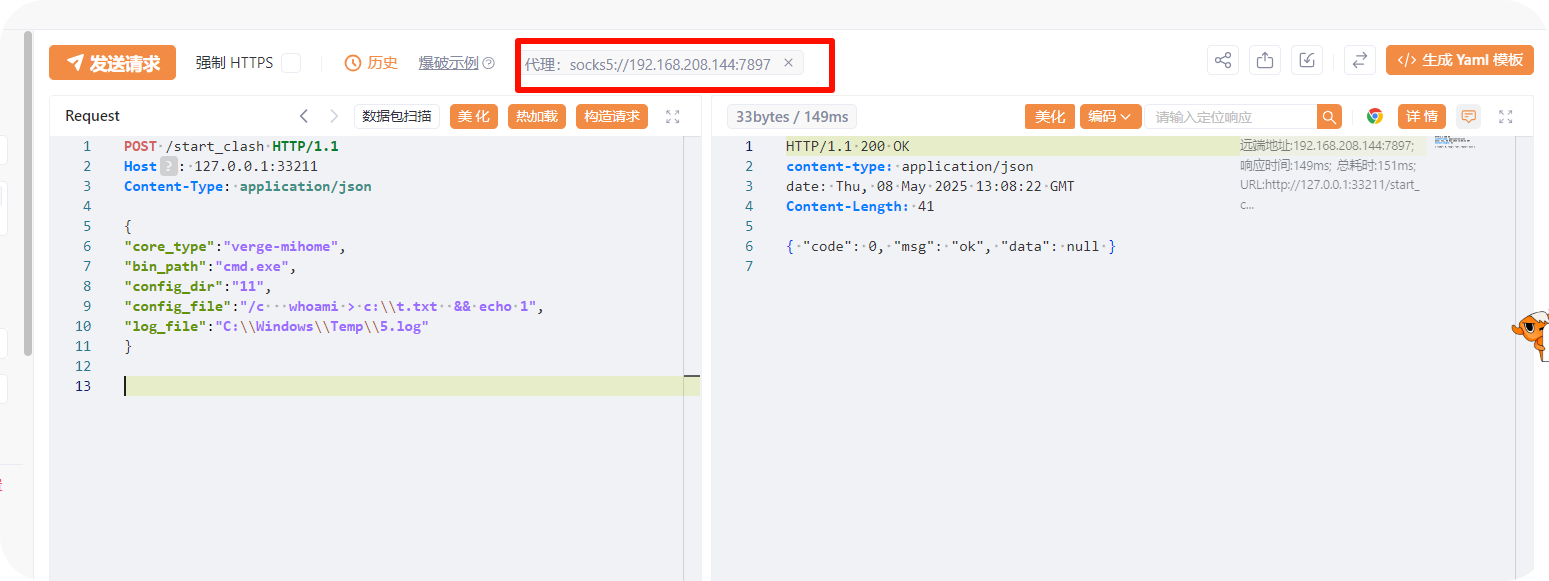Viewport: 1549px width, 581px height.
Task: Open response in browser via Chrome icon
Action: [1375, 117]
